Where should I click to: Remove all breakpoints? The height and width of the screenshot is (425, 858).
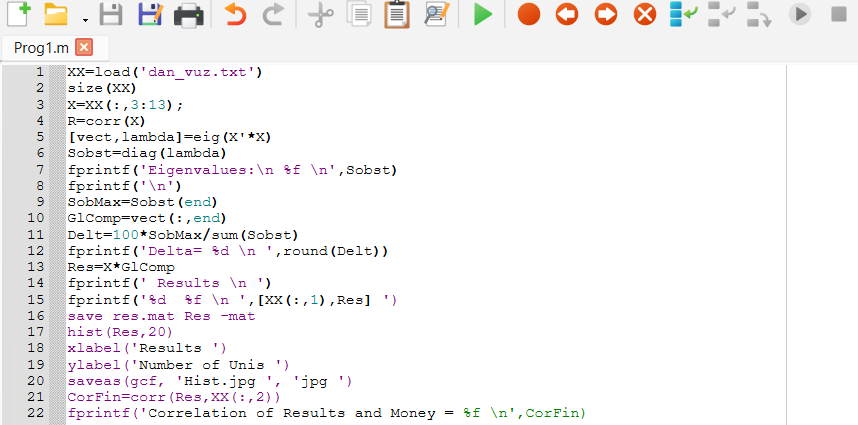point(645,15)
